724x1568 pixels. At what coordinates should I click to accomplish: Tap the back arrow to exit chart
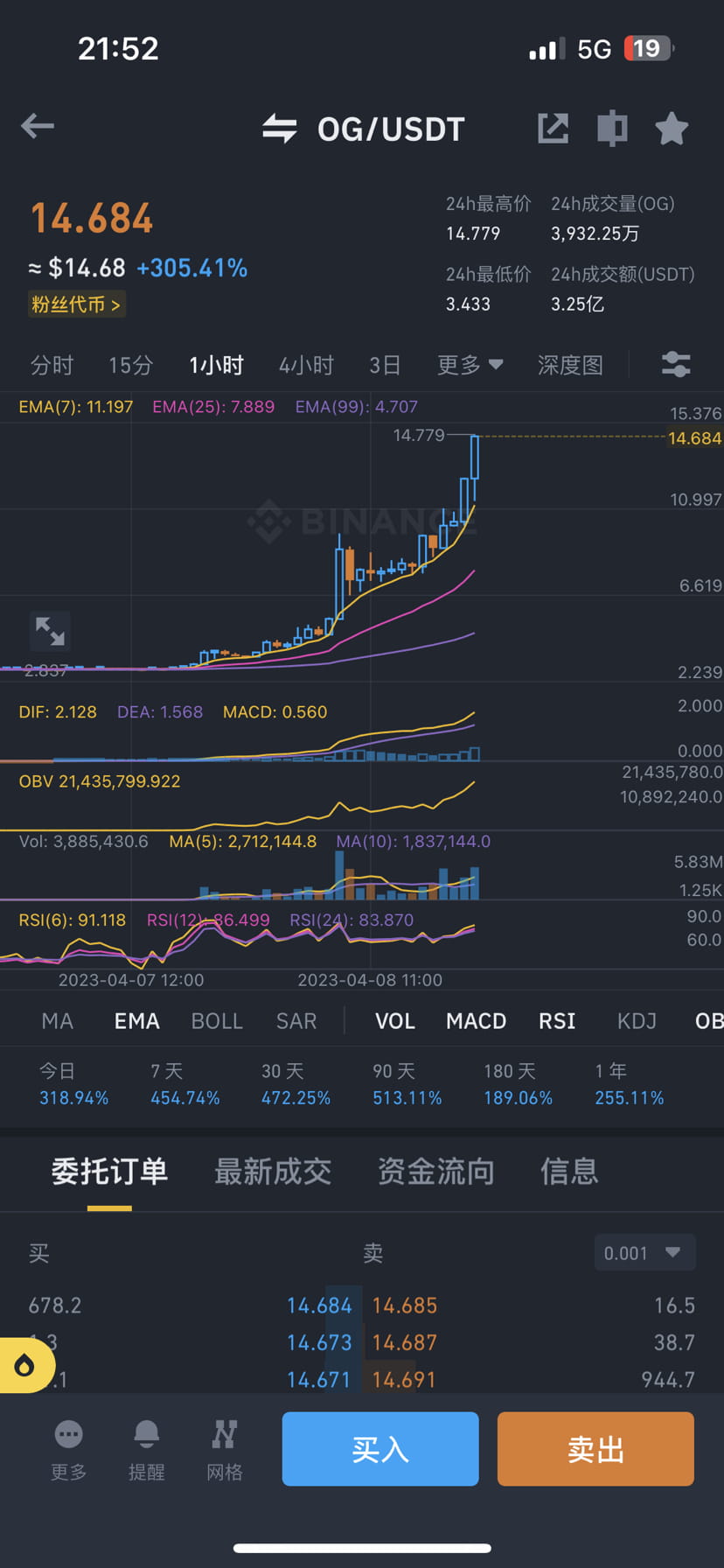point(37,127)
